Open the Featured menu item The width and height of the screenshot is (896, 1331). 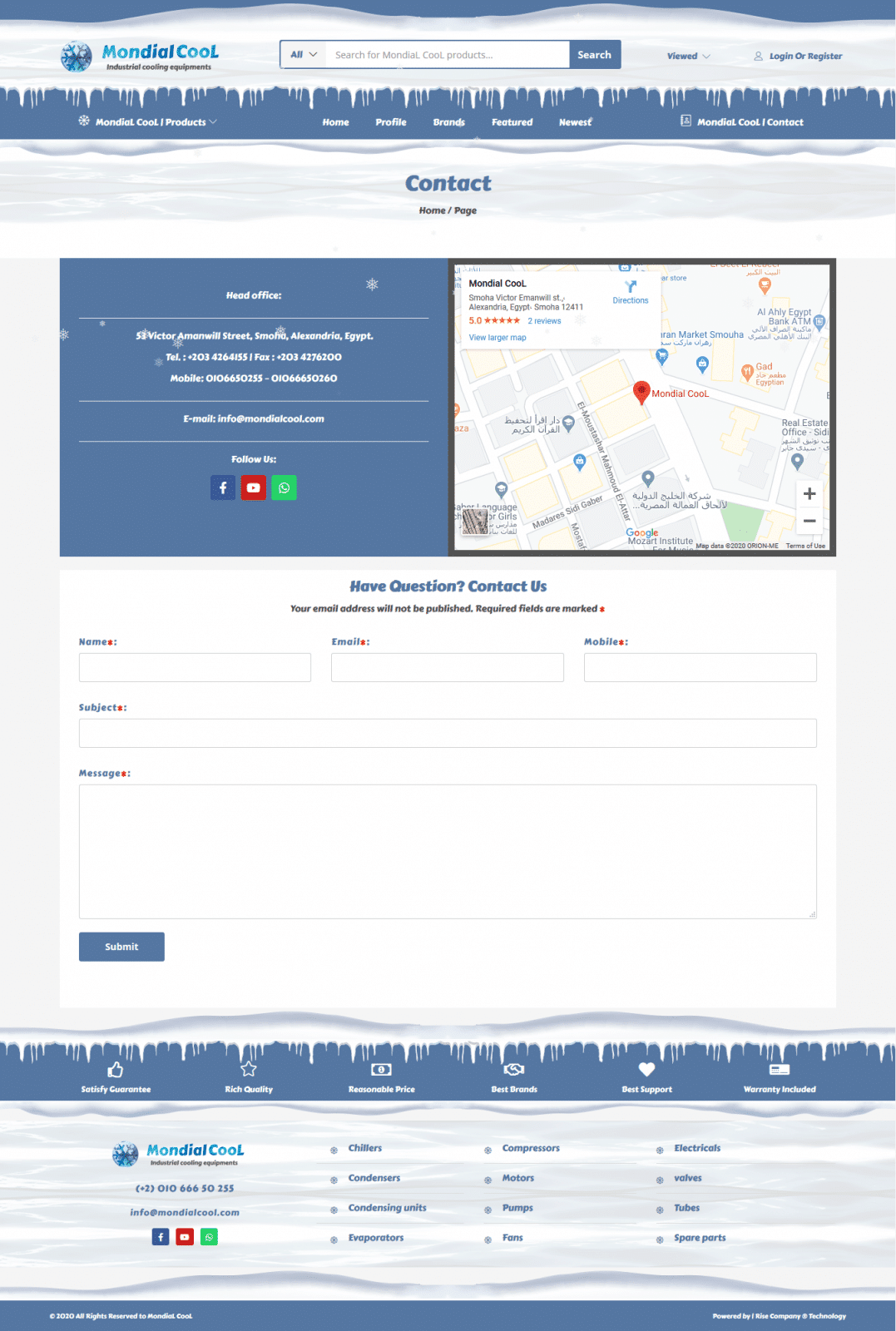pos(512,122)
